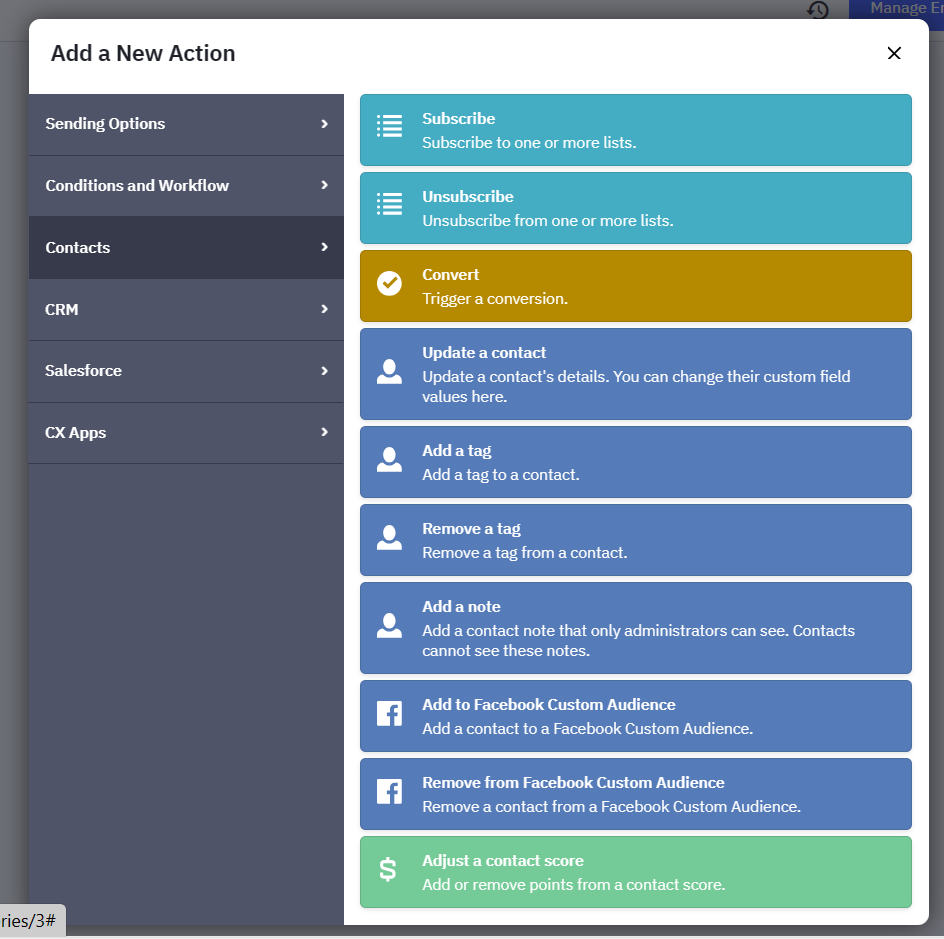
Task: Expand the Salesforce category chevron
Action: pyautogui.click(x=324, y=371)
